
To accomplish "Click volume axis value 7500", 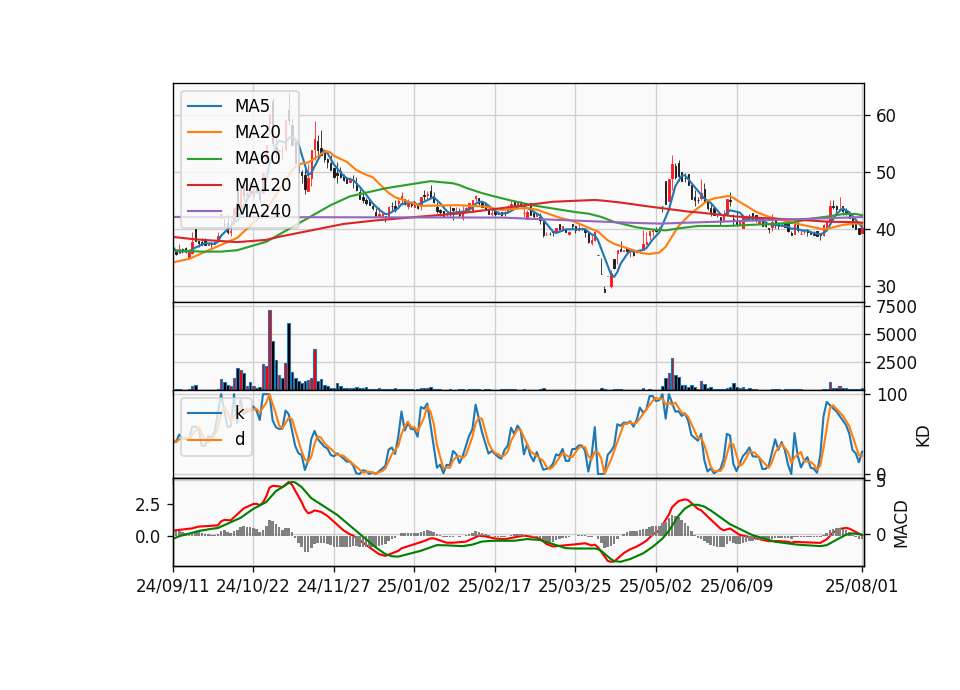I will 896,307.
